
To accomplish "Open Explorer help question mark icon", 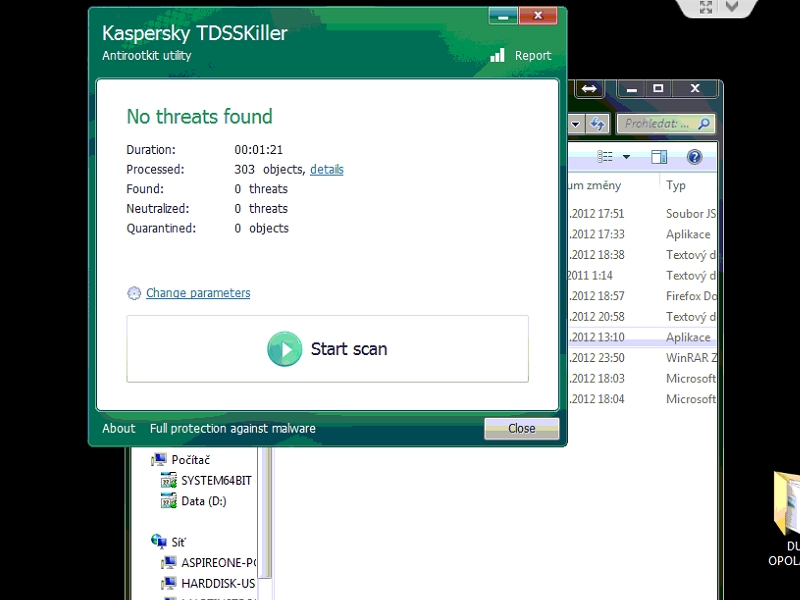I will [x=694, y=157].
